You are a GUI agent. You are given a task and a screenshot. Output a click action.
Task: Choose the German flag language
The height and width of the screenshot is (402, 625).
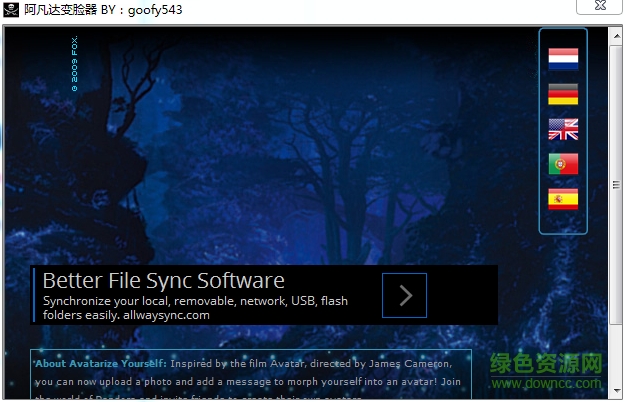coord(563,94)
